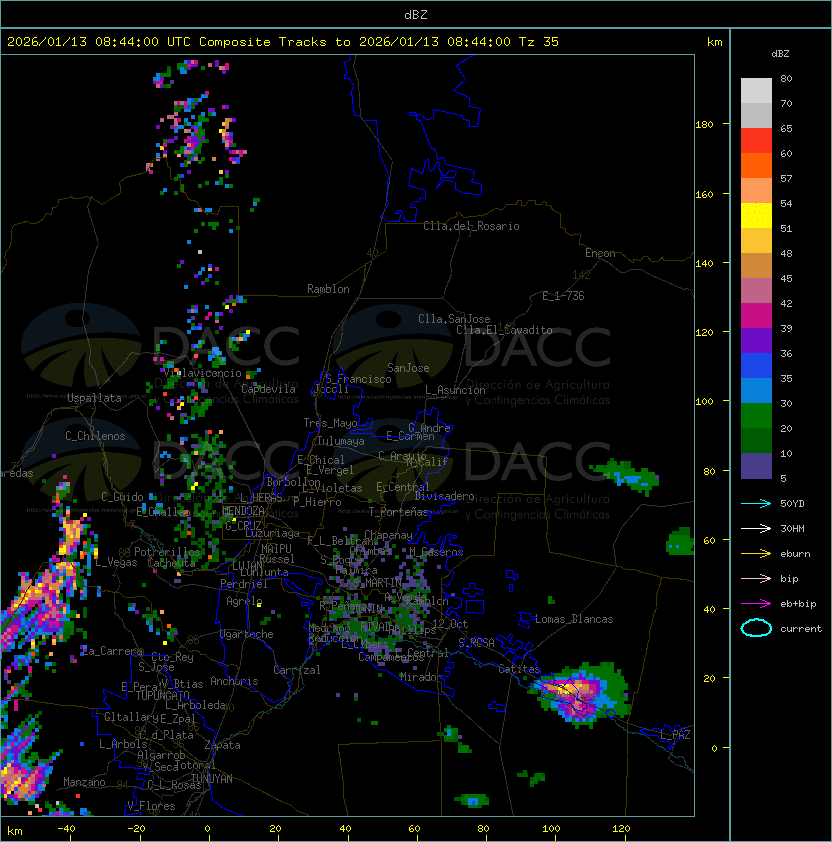Select the Mirador map label
Screen dimensions: 832x842
pos(420,677)
